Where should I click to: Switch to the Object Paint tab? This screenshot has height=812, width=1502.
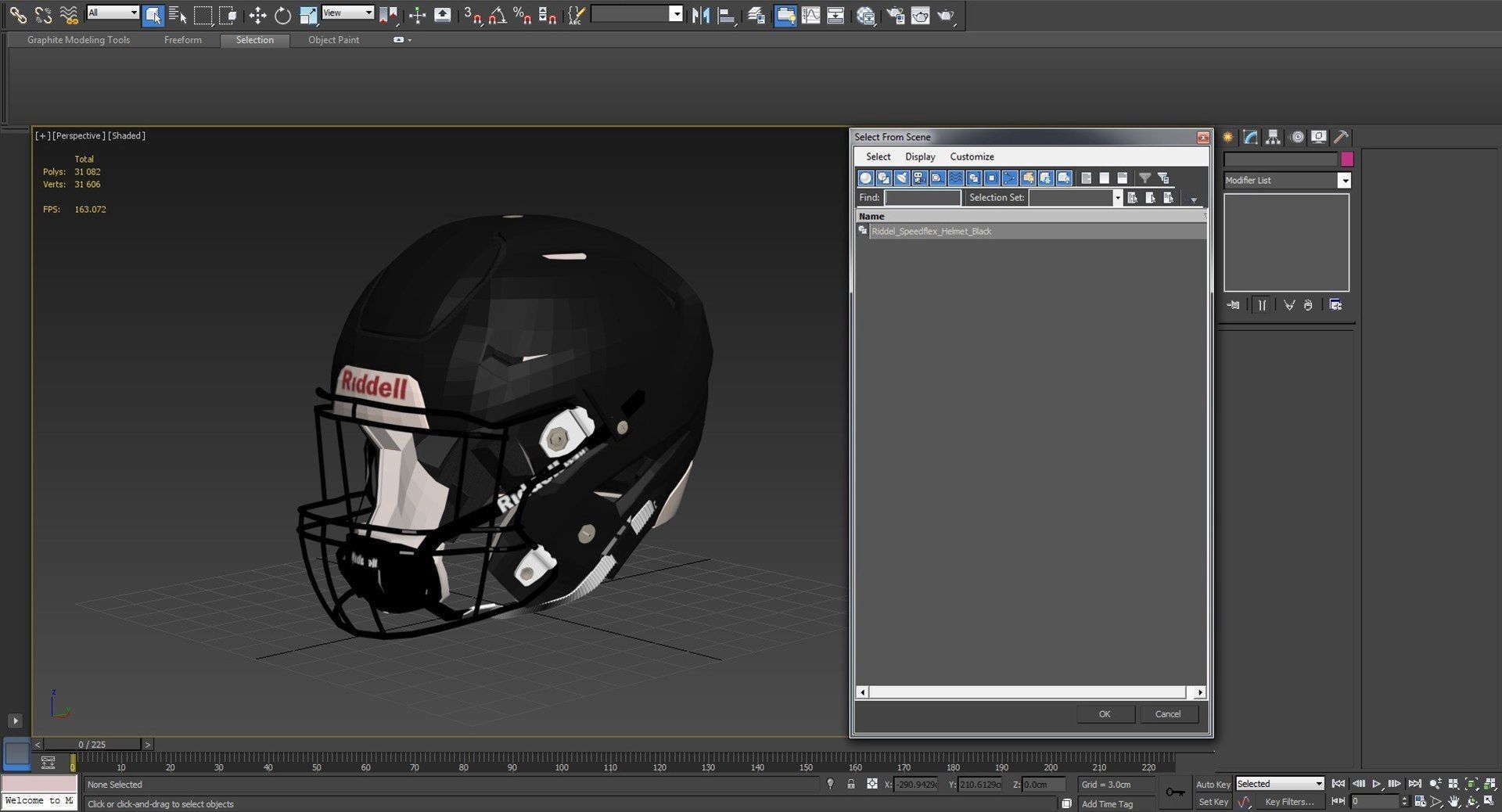click(x=333, y=40)
